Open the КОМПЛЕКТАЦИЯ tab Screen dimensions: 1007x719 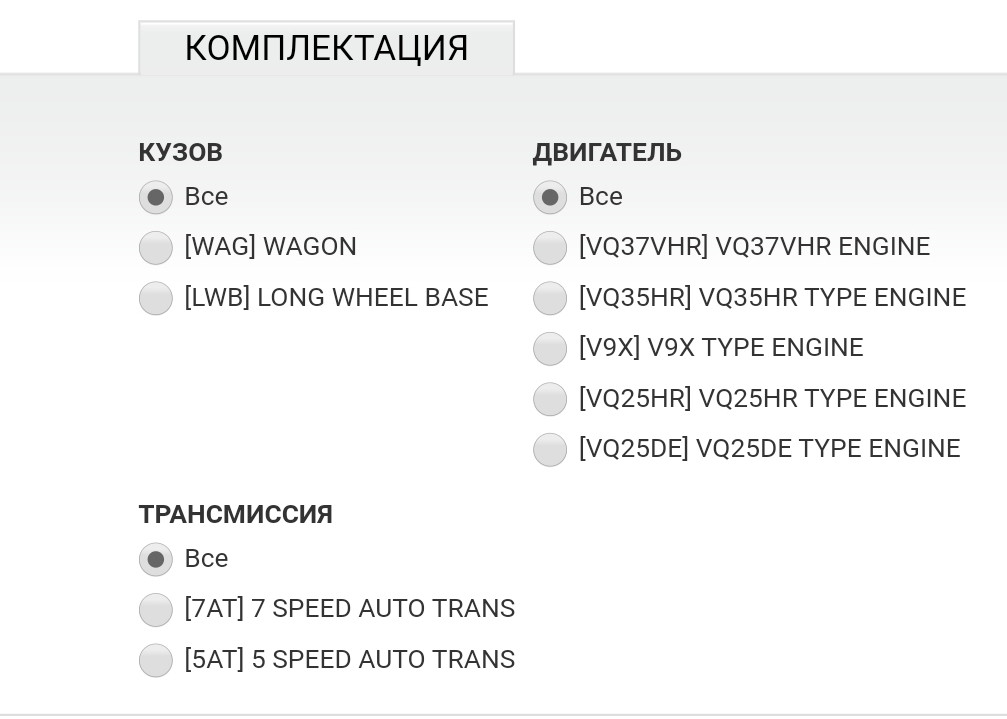(326, 48)
